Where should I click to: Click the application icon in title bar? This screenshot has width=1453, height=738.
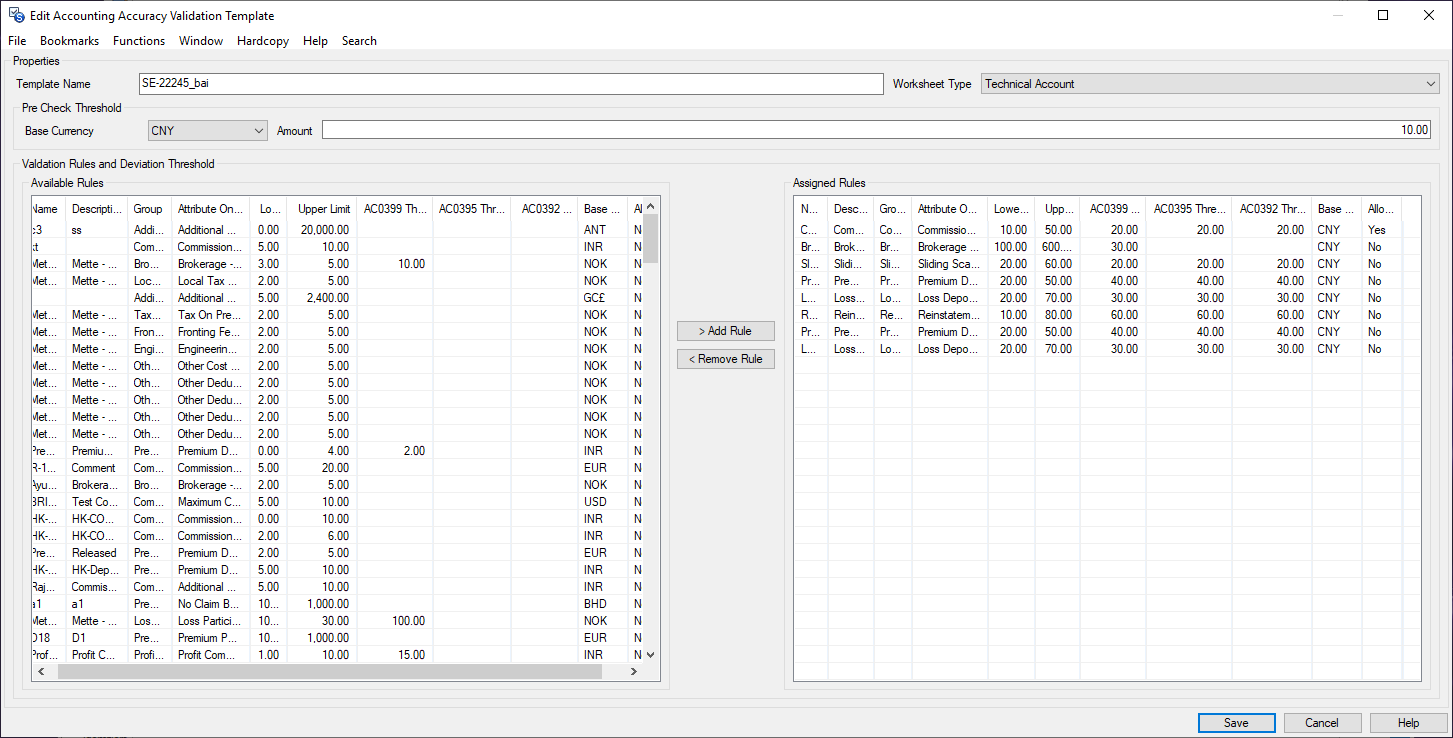[17, 15]
